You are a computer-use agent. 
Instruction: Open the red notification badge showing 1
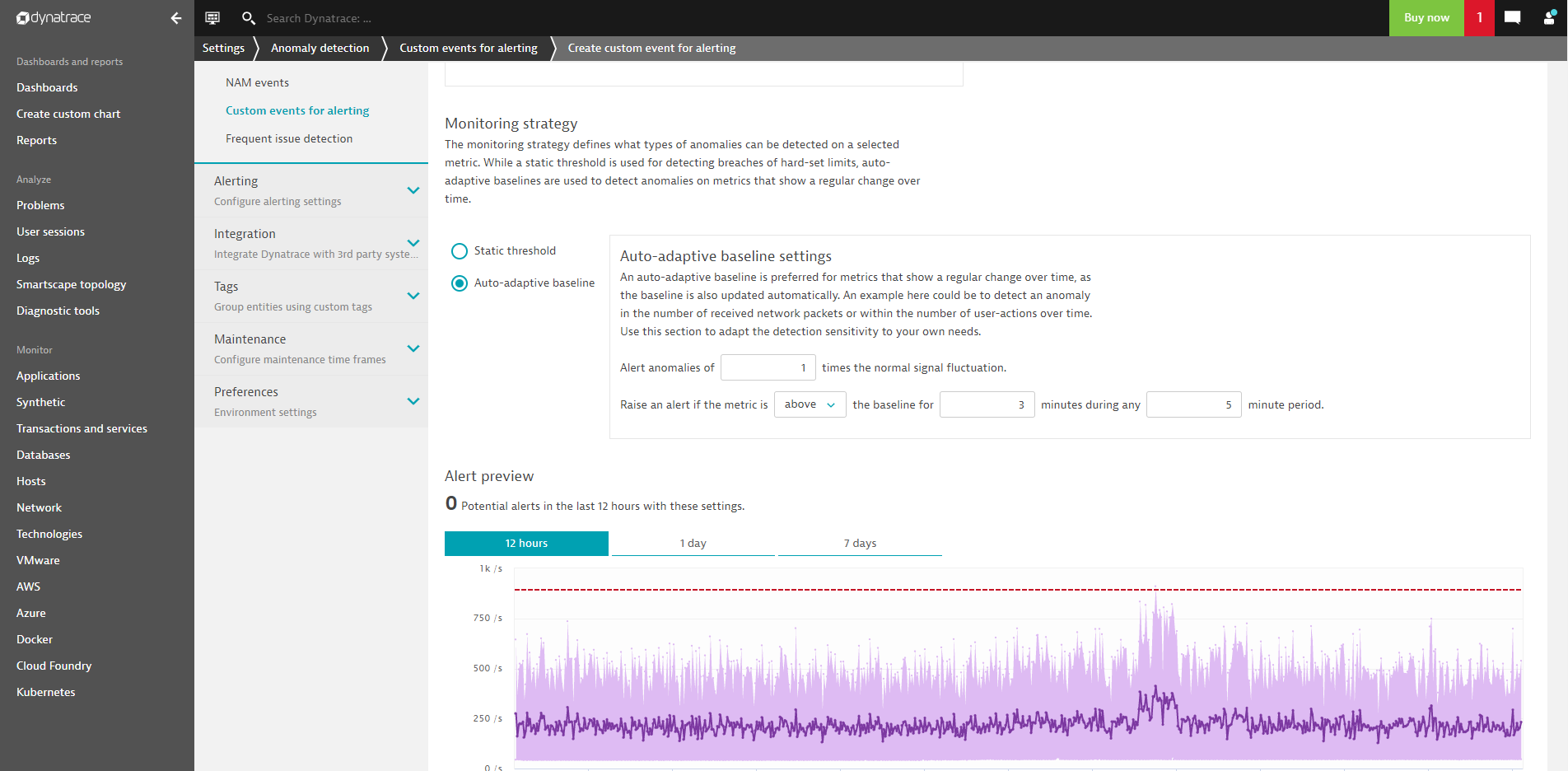pyautogui.click(x=1479, y=18)
